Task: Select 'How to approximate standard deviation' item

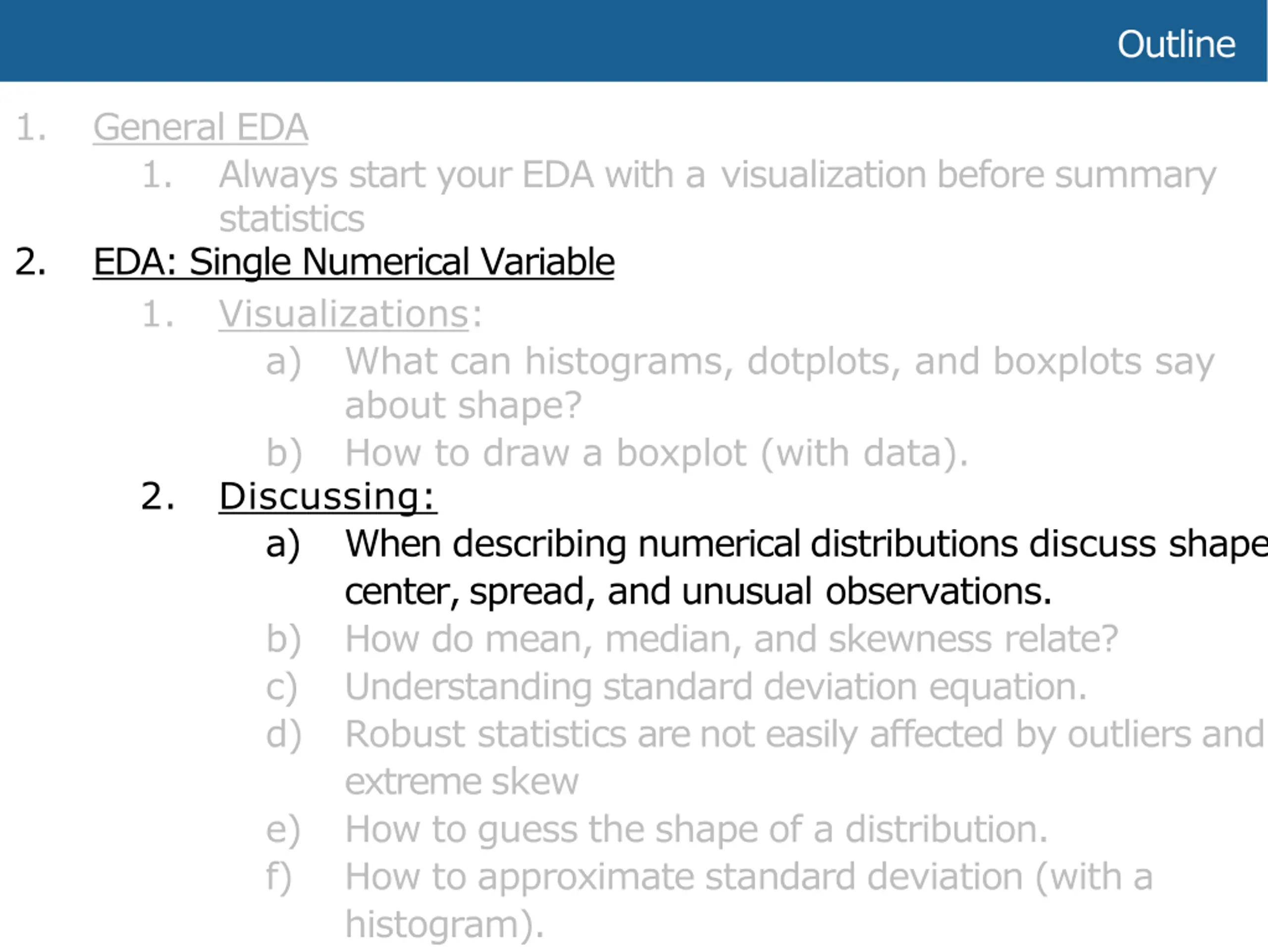Action: pos(748,900)
